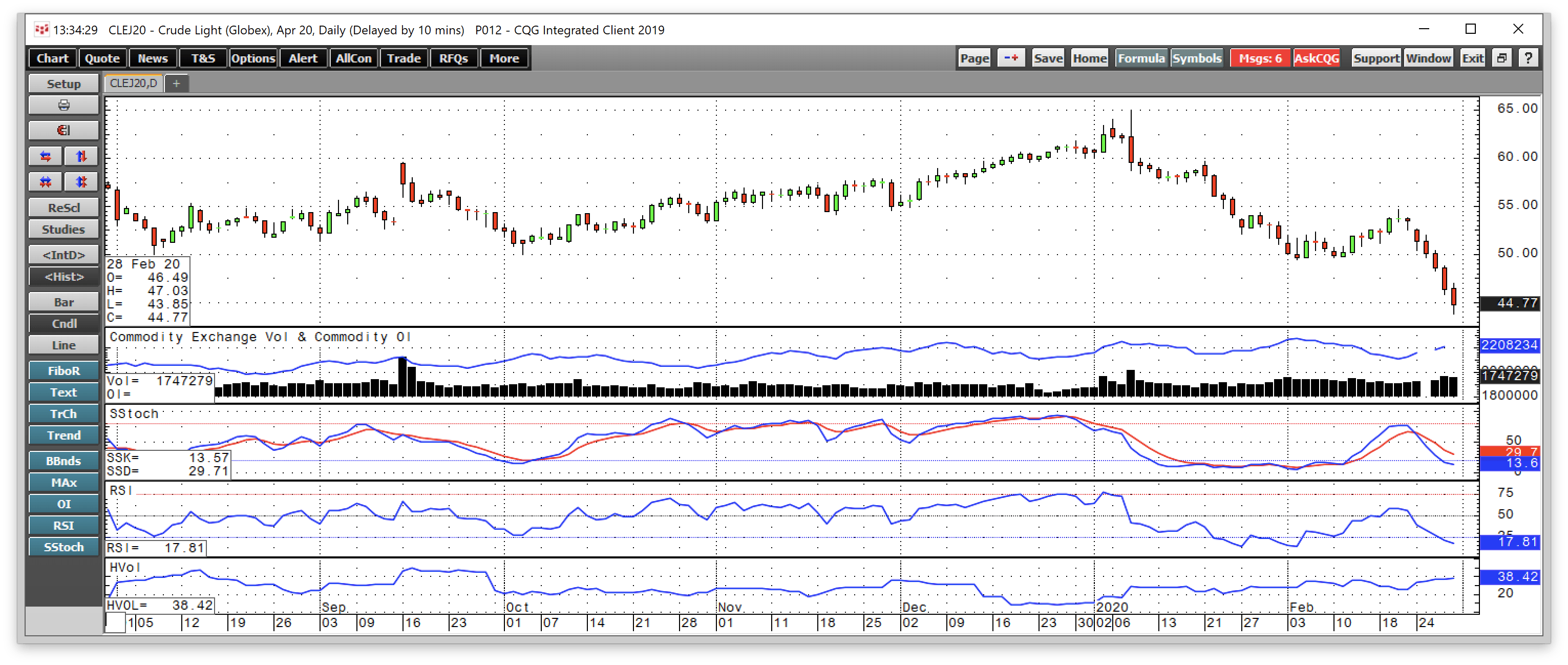Click the ReScl rescale button

63,207
